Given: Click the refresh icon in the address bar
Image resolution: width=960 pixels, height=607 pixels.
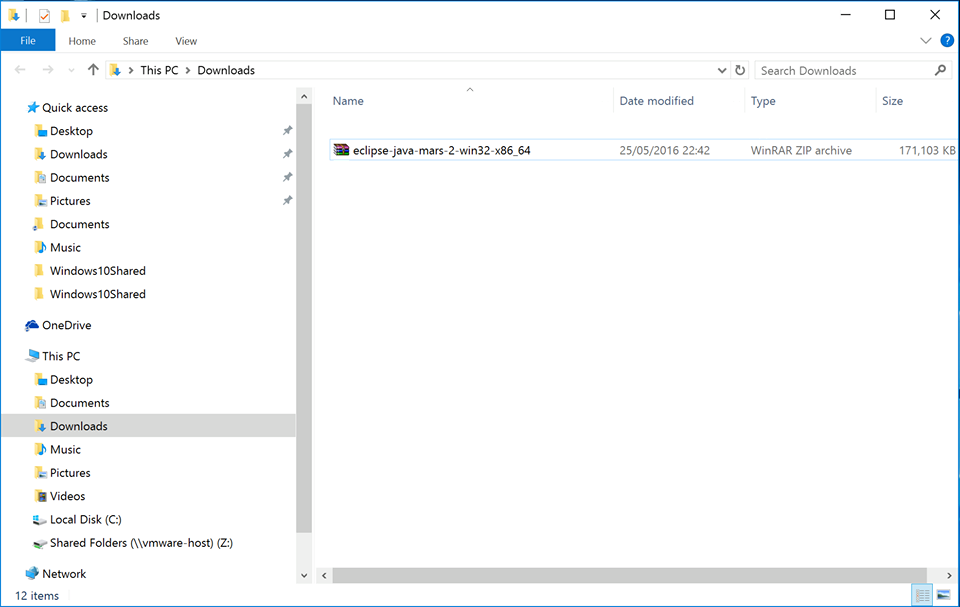Looking at the screenshot, I should pos(739,70).
